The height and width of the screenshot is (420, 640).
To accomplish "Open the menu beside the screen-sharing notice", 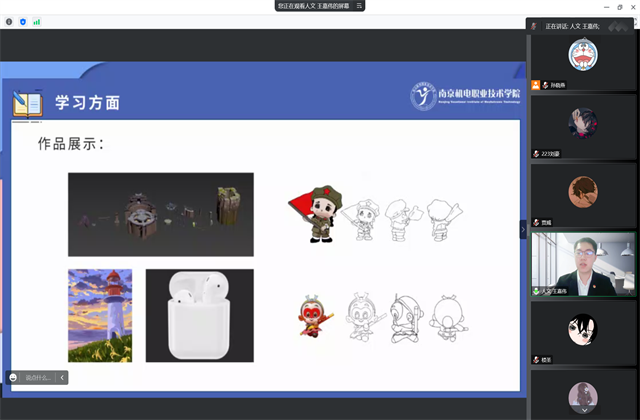I will [x=360, y=6].
